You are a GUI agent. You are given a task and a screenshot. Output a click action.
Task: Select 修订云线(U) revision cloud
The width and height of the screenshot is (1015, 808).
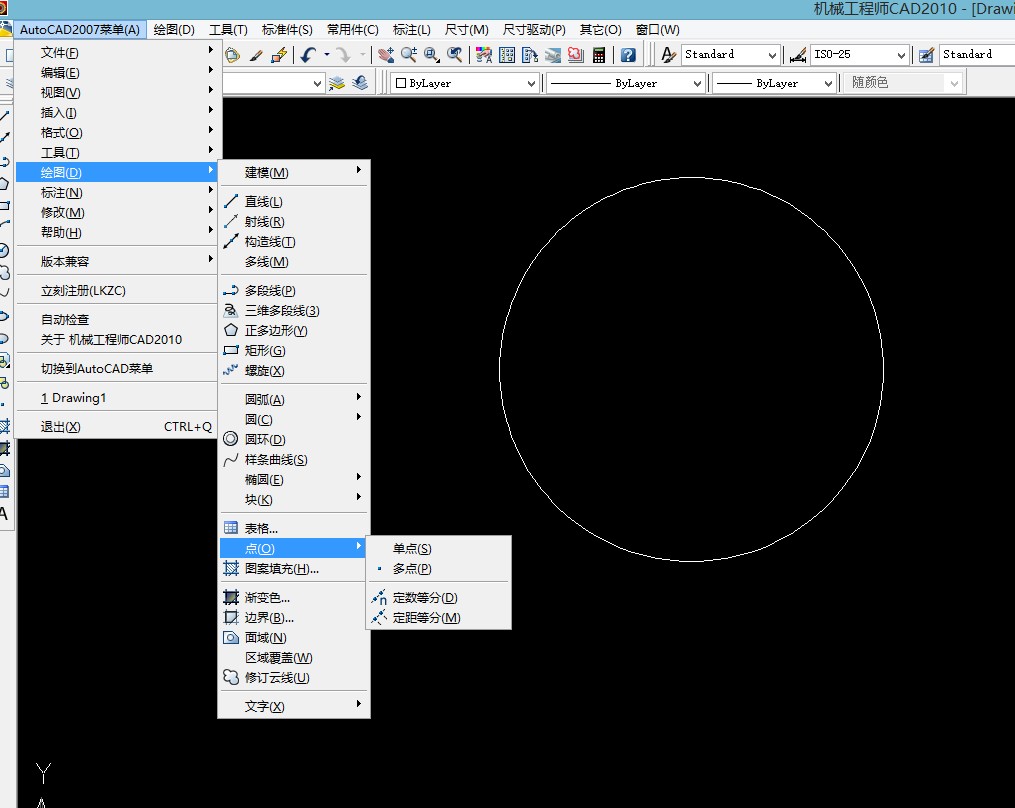pos(295,678)
